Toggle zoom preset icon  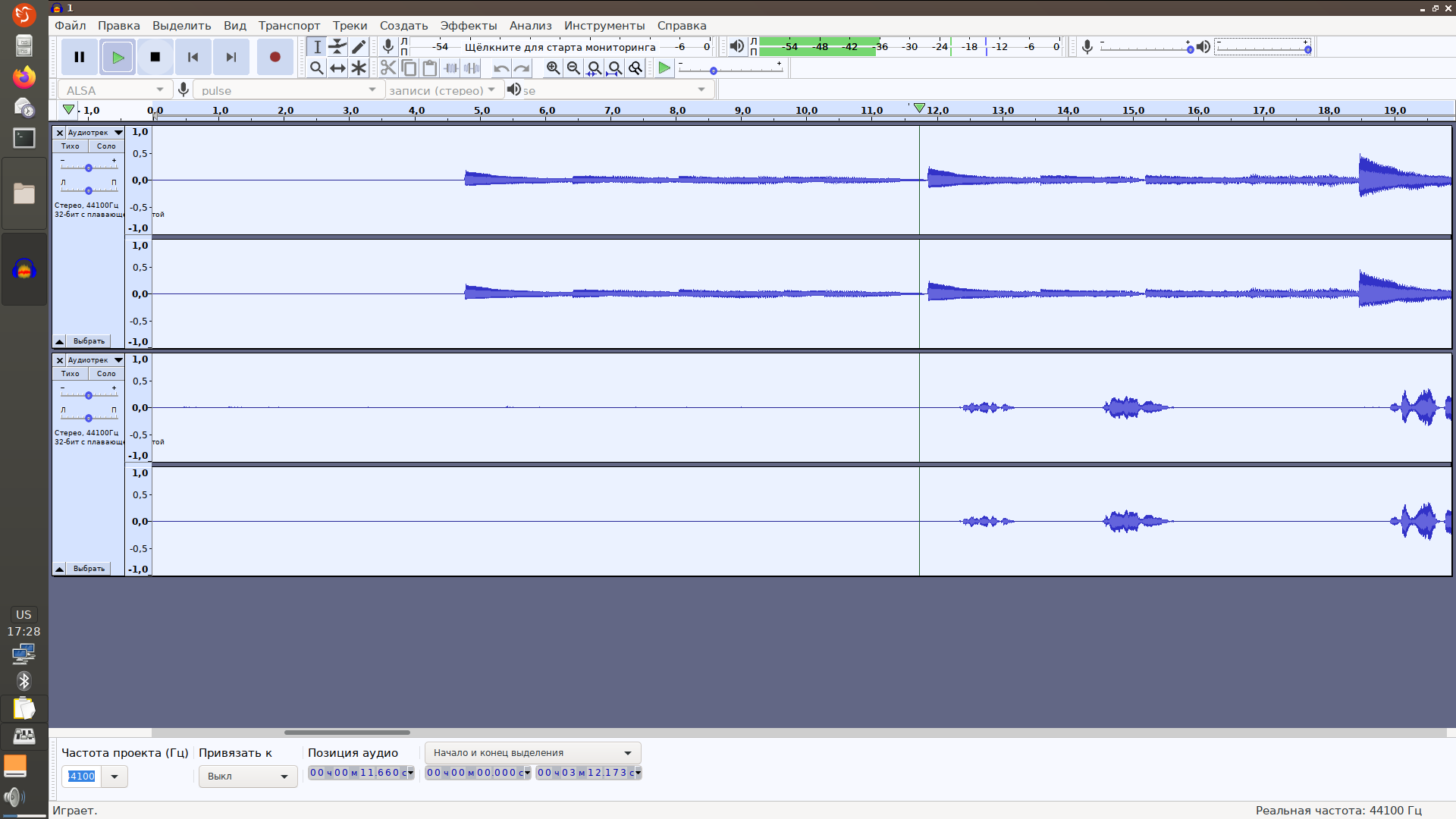point(635,68)
